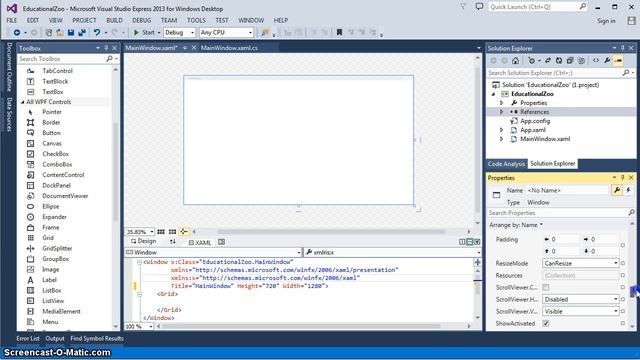Screen dimensions: 640x360
Task: Click the Undo toolbar icon
Action: (97, 32)
